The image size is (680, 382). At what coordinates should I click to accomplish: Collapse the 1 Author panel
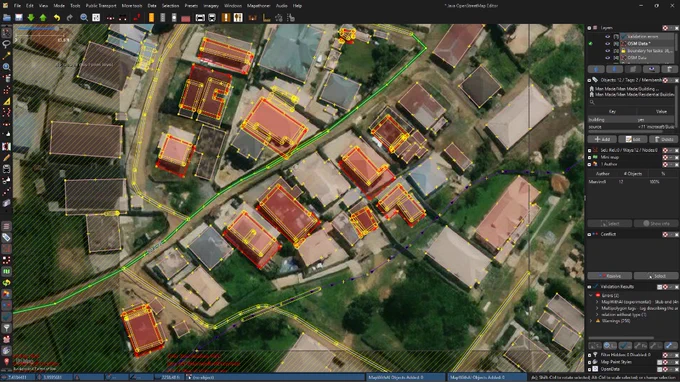point(589,164)
